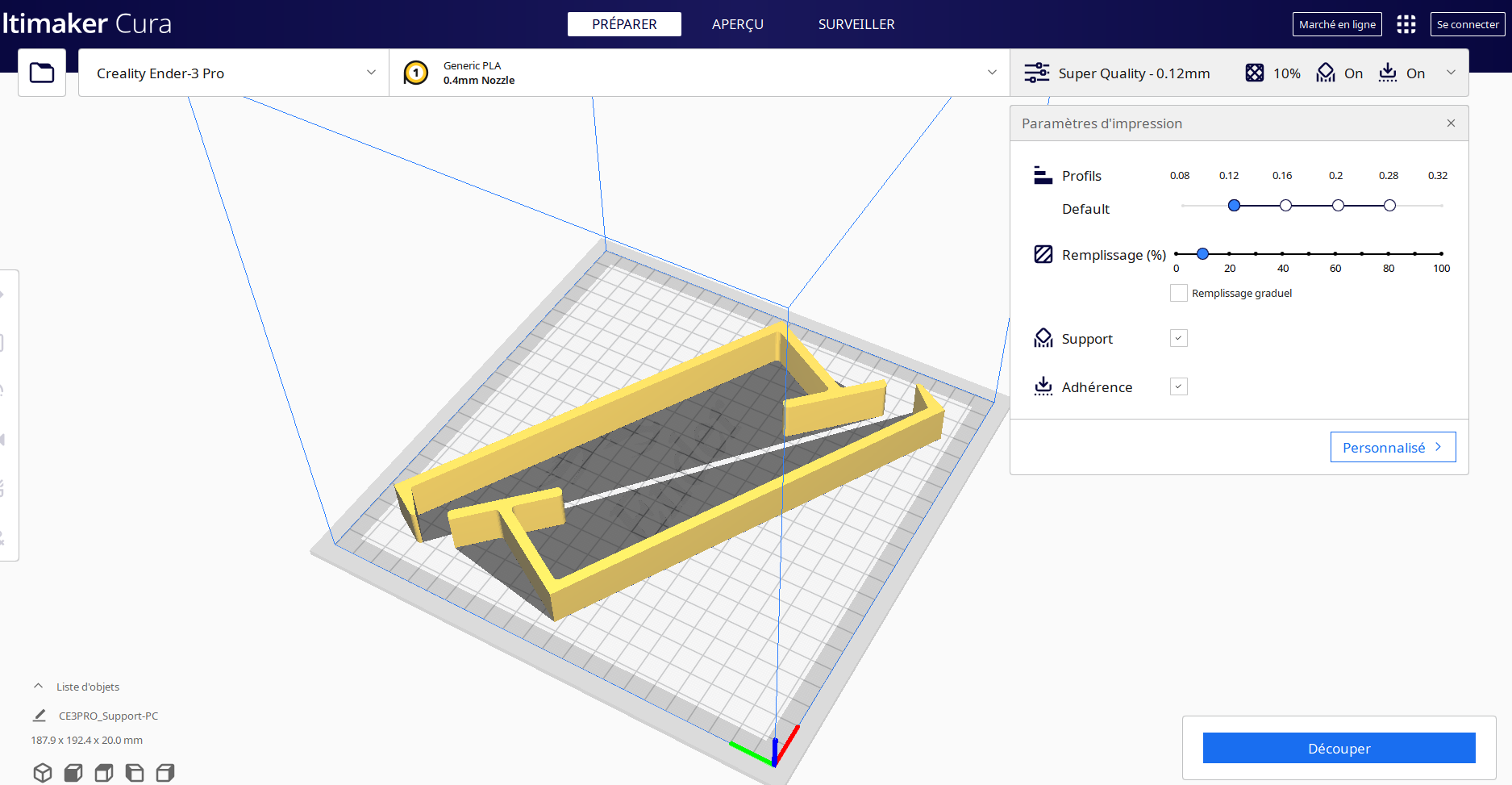The image size is (1512, 785).
Task: Toggle the Adhérence checkbox
Action: (x=1179, y=386)
